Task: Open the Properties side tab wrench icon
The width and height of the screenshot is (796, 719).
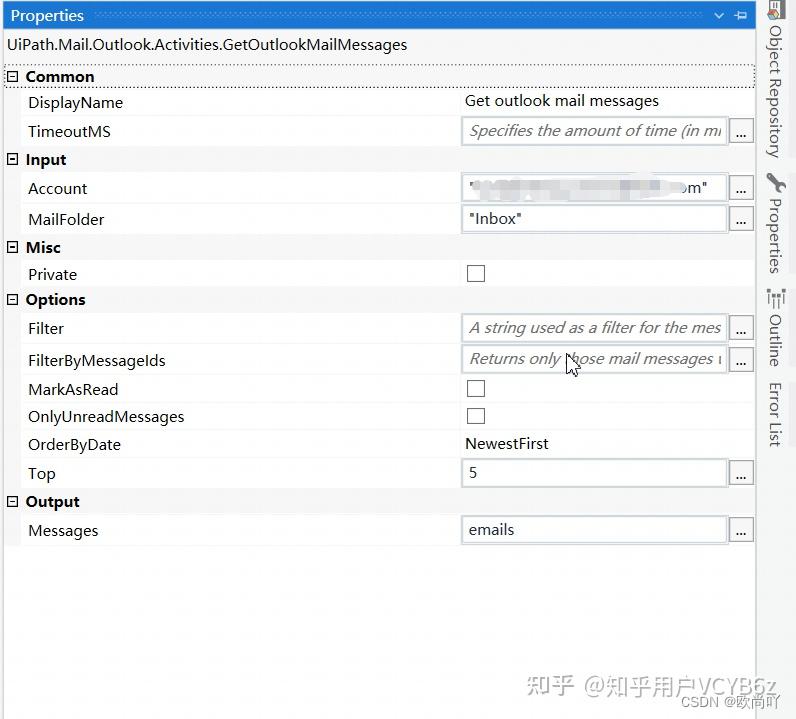Action: point(776,183)
